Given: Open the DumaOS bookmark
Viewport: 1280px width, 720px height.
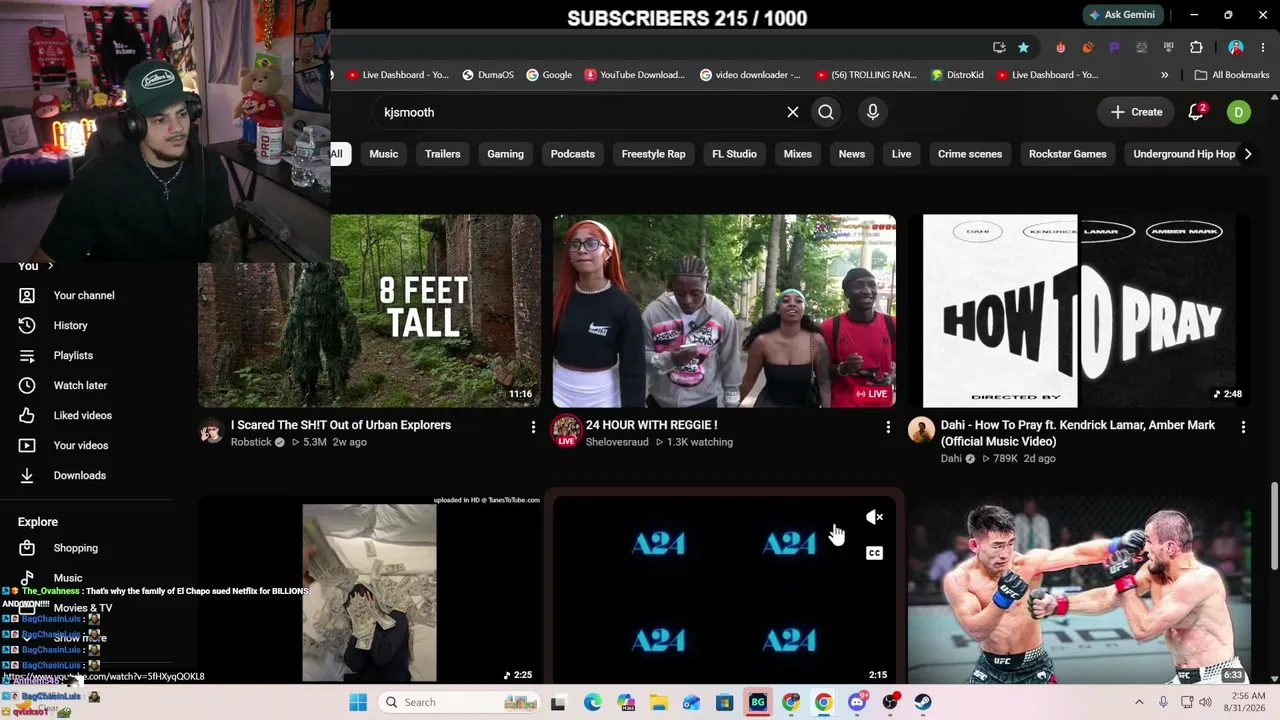Looking at the screenshot, I should 486,75.
